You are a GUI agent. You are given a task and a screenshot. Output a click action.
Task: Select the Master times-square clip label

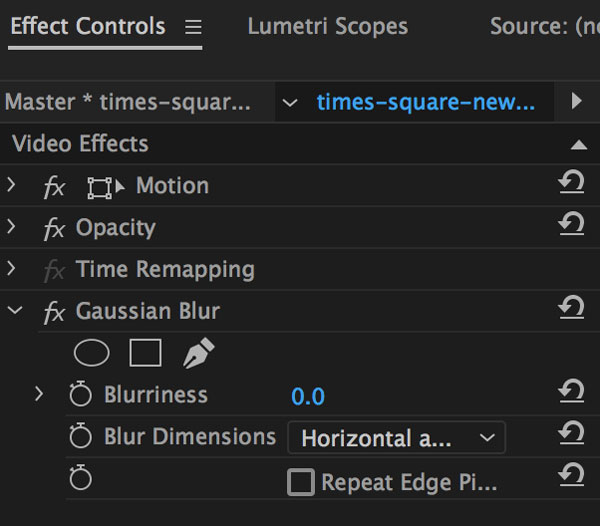coord(127,102)
